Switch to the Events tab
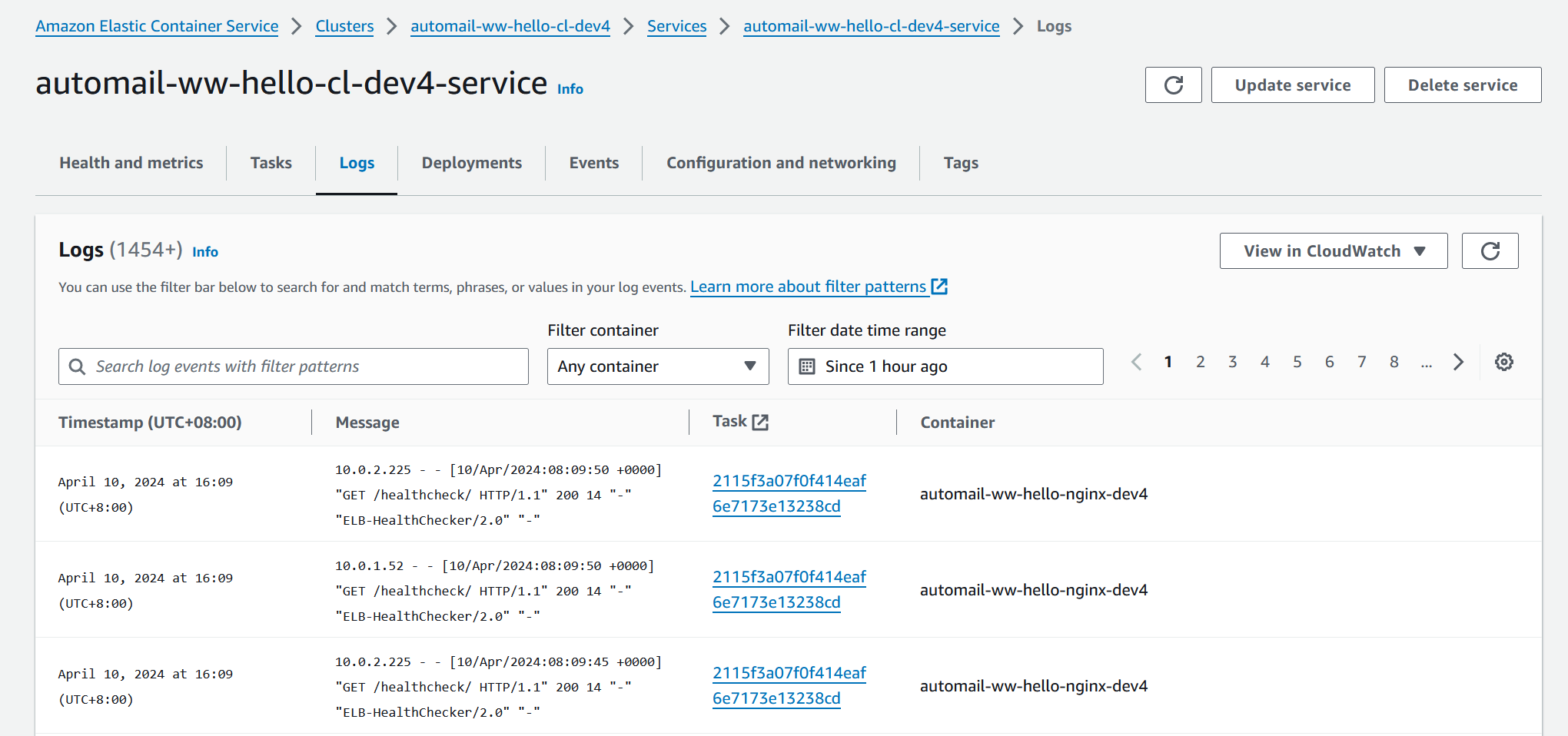Screen dimensions: 1568x736 pos(594,163)
